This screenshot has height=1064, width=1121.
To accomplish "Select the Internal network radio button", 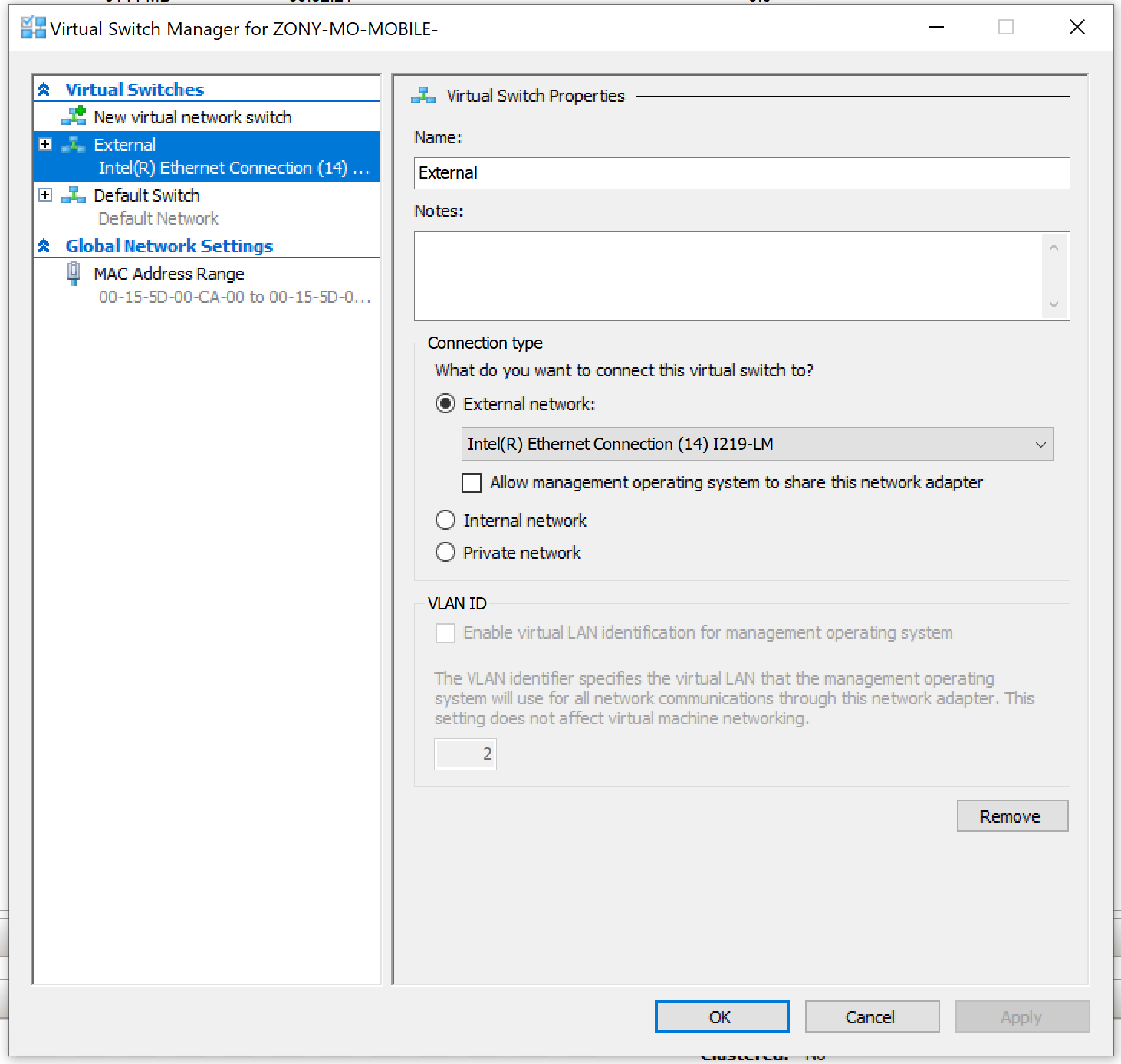I will click(445, 520).
